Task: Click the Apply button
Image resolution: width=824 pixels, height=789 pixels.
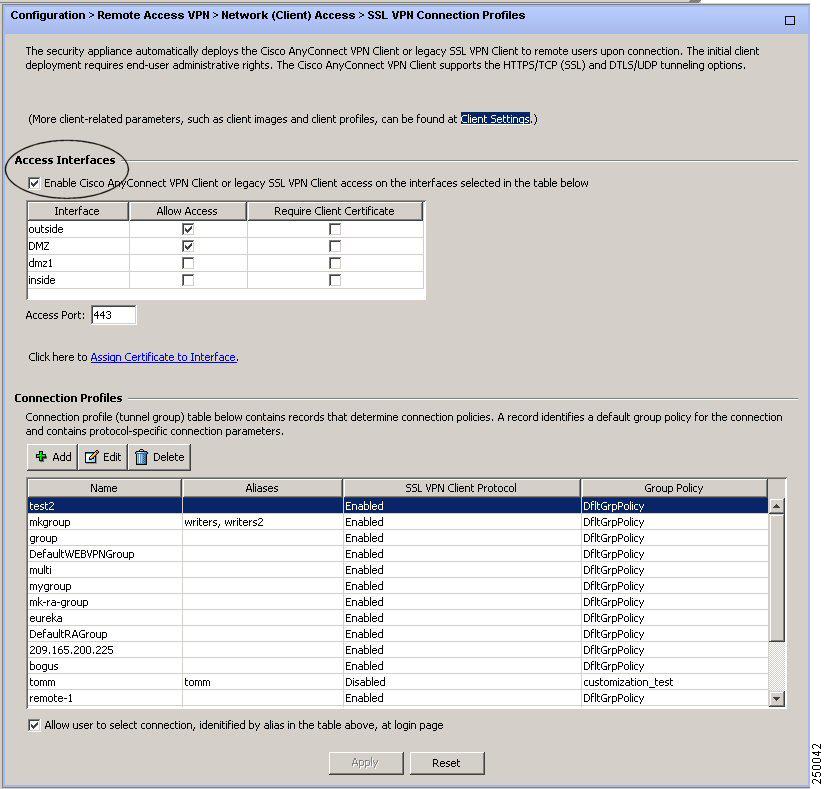Action: [366, 763]
